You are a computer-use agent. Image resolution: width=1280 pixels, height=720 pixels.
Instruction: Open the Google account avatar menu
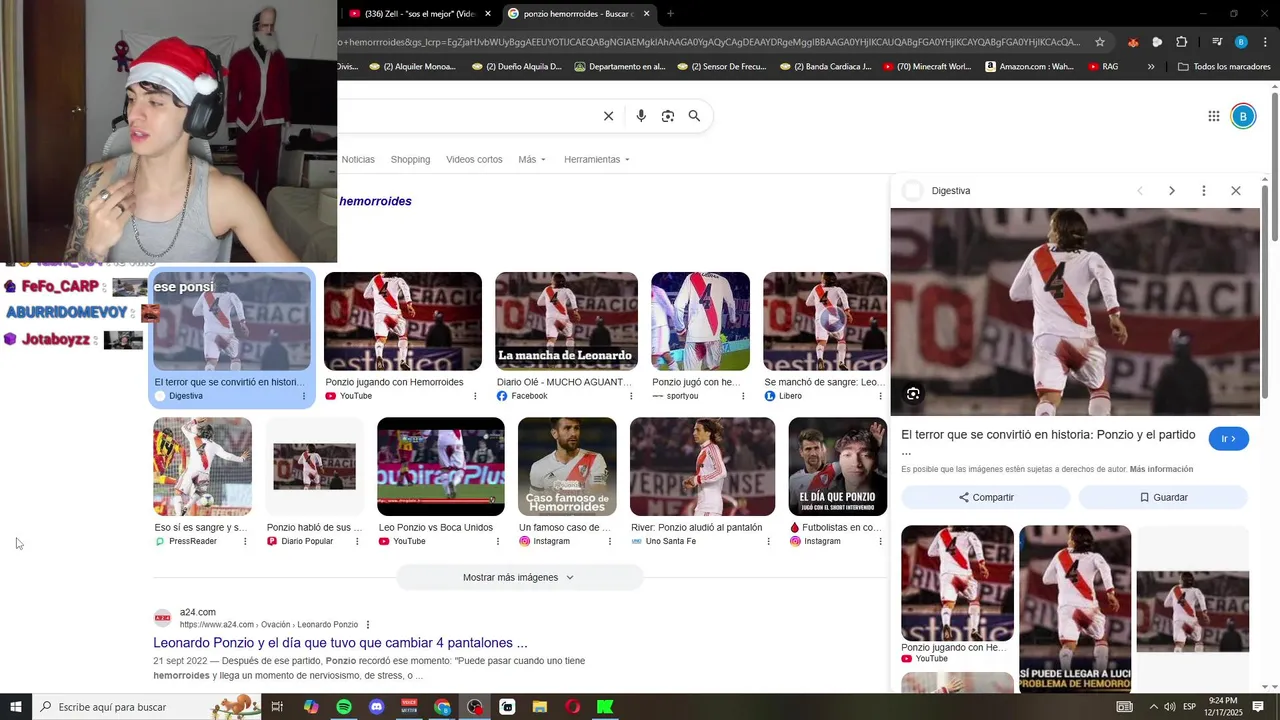1243,116
